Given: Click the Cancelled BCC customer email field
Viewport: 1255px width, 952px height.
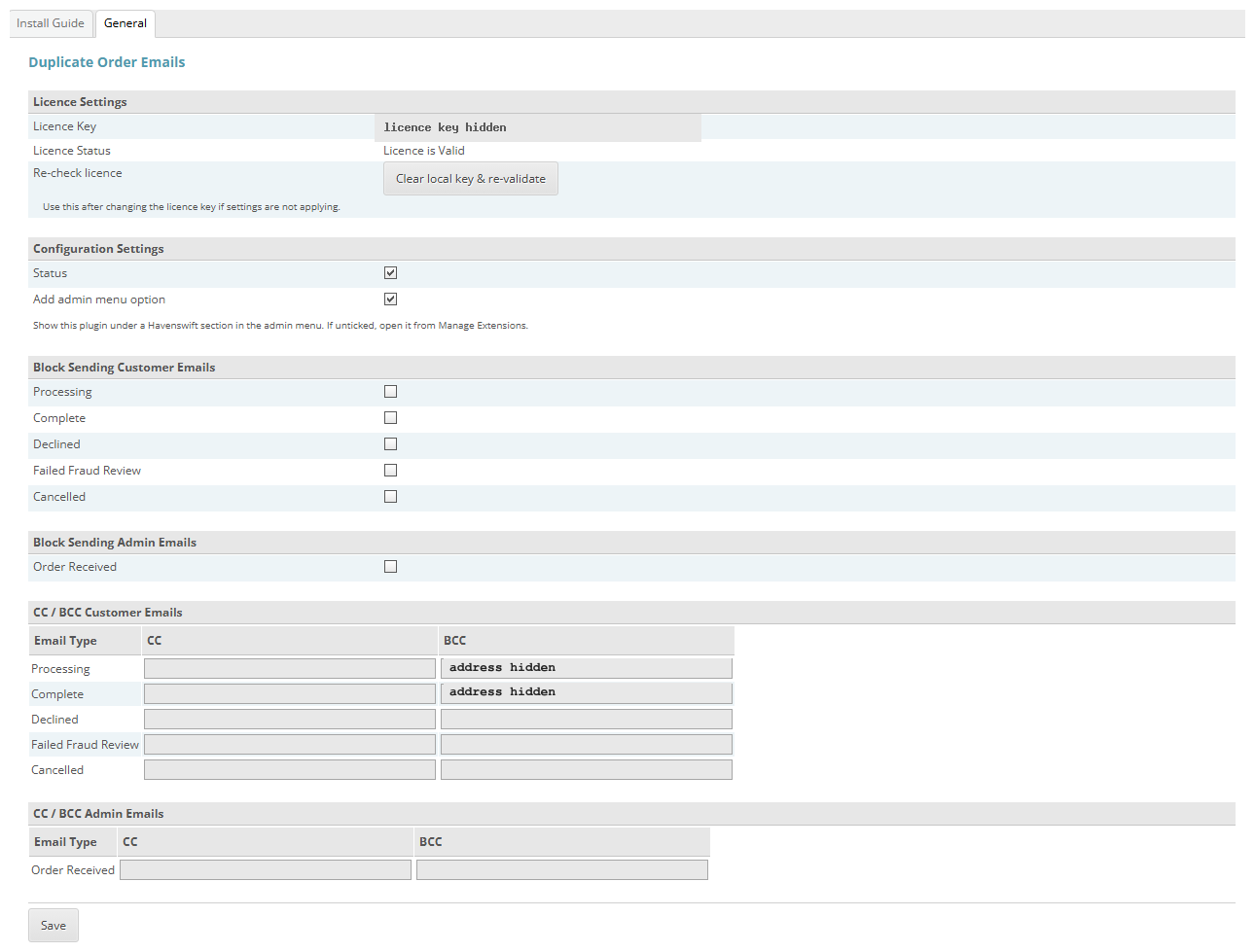Looking at the screenshot, I should (587, 770).
